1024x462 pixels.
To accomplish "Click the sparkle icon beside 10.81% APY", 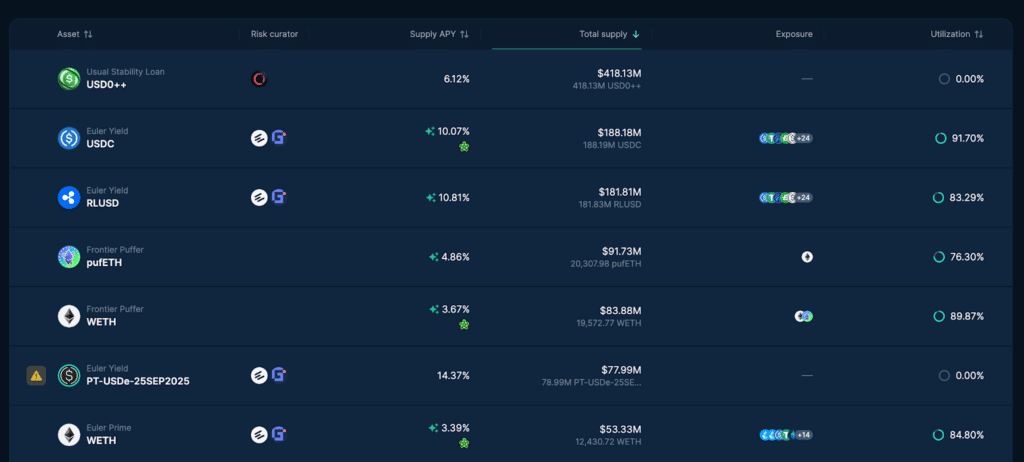I will click(430, 197).
